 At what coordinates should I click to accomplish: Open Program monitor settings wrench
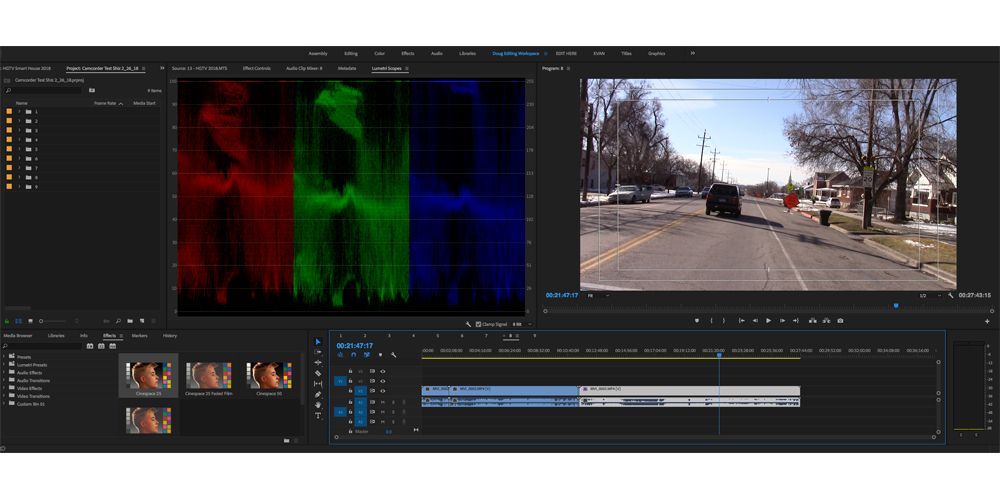pos(951,295)
